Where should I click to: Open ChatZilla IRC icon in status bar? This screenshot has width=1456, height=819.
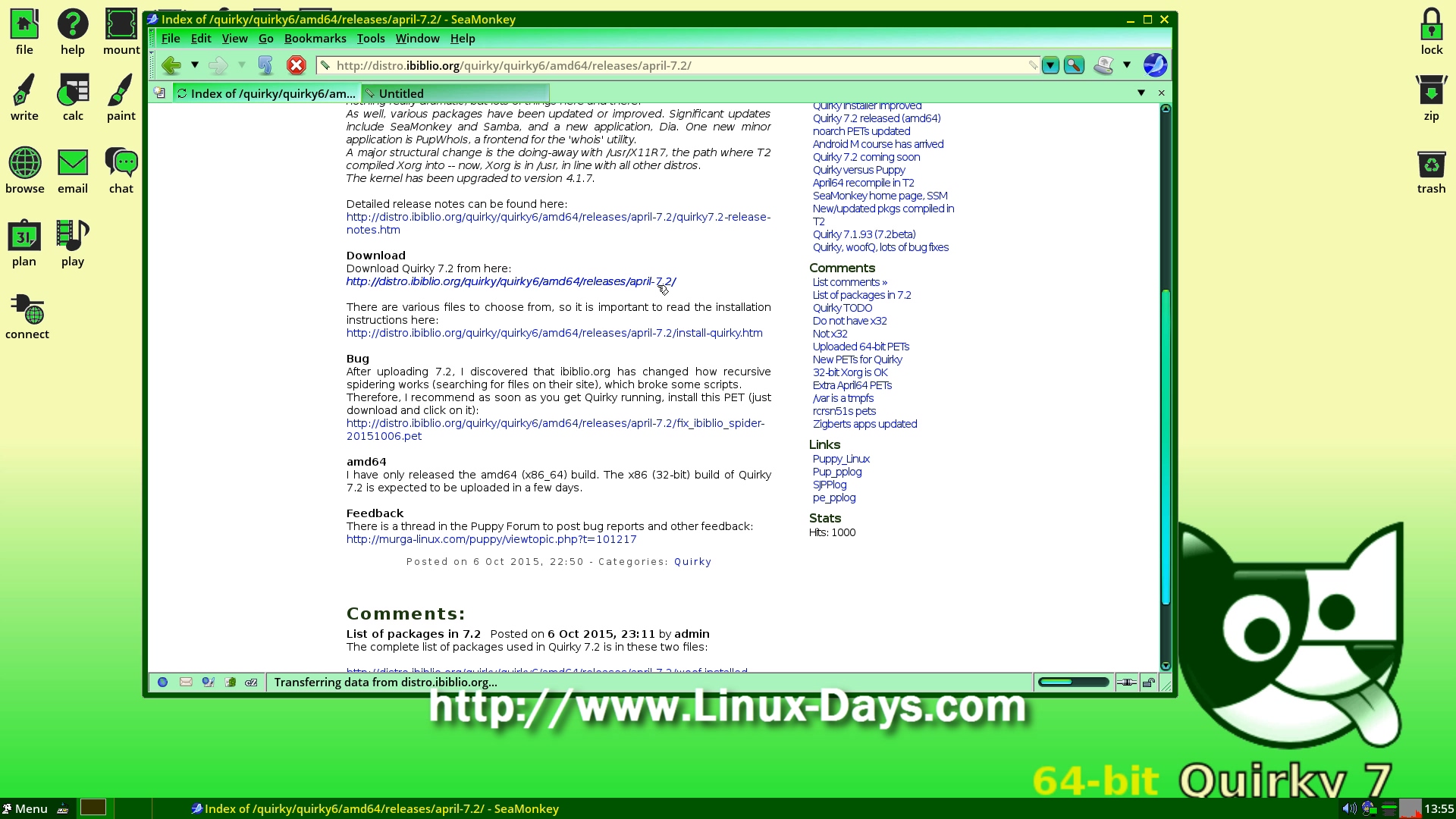(x=251, y=682)
